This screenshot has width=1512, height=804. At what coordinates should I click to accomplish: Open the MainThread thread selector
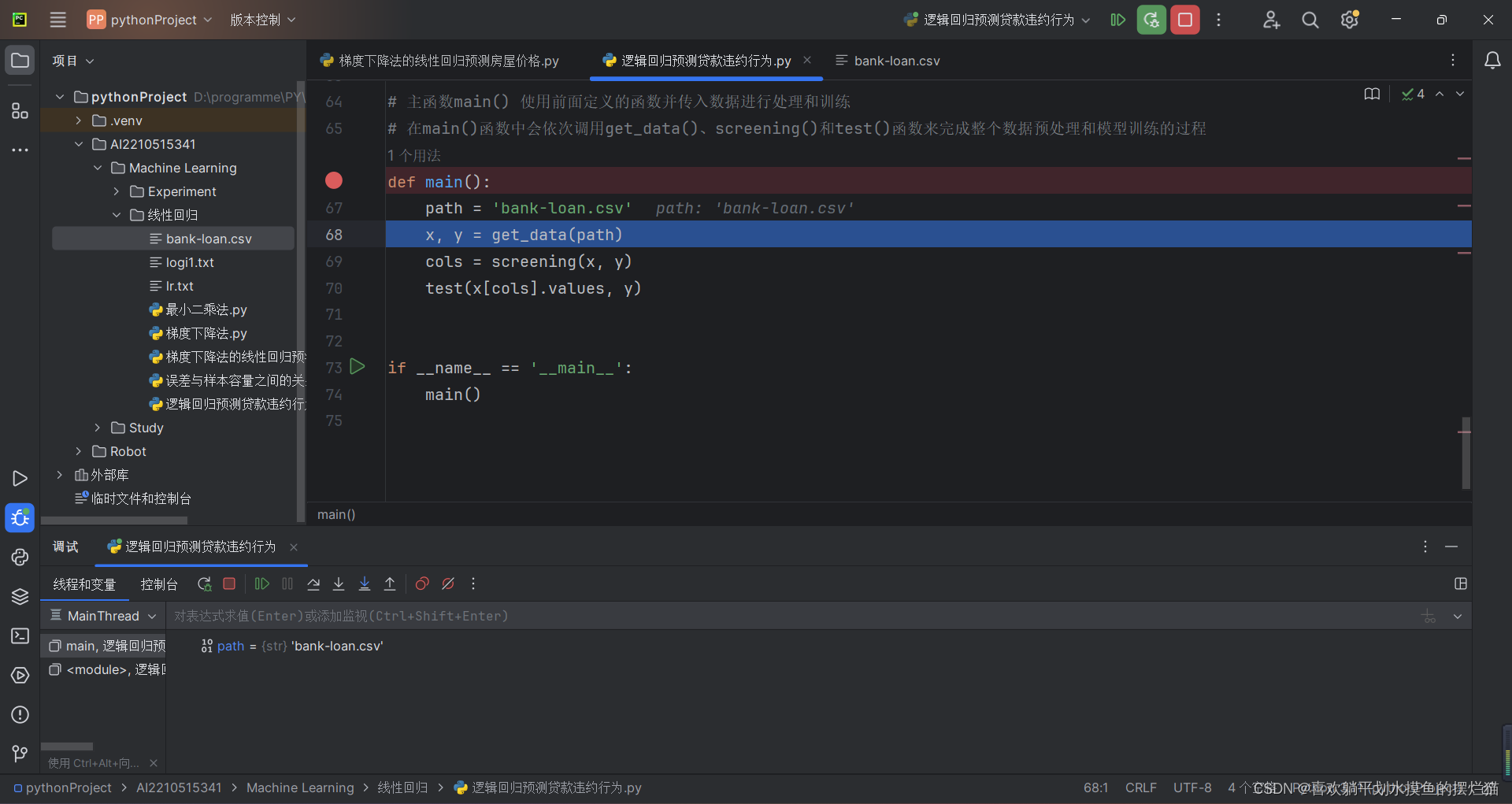coord(103,616)
